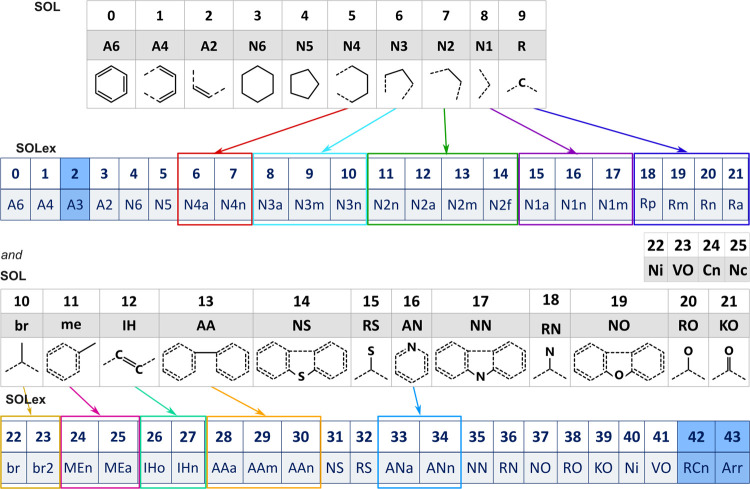Select the methyl-substituted ring under me
The image size is (750, 489).
[71, 361]
